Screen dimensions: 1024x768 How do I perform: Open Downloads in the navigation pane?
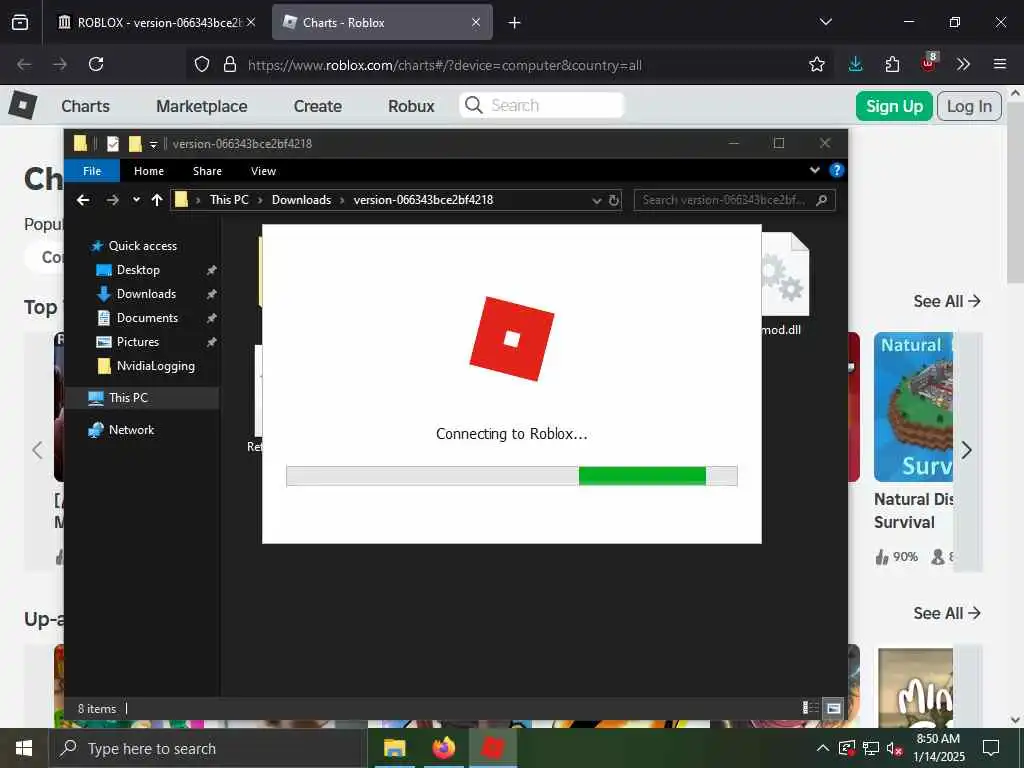(x=146, y=294)
